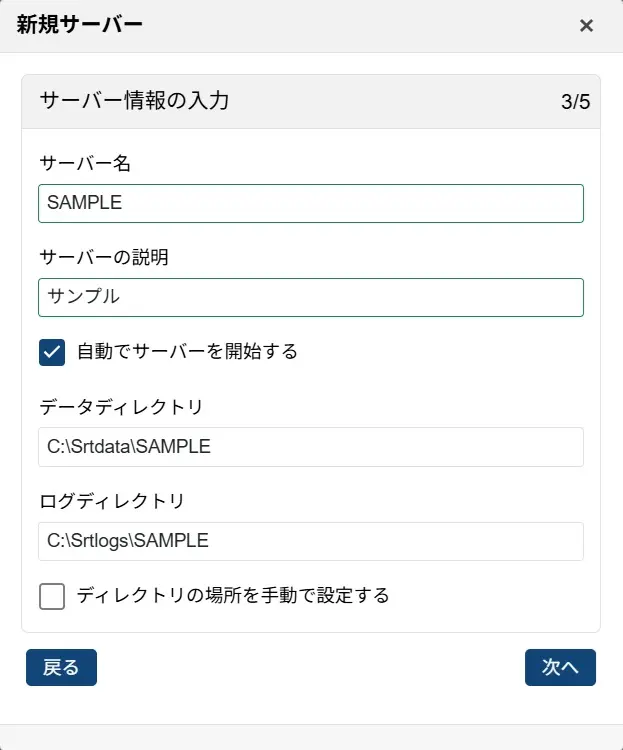Enable ディレクトリの場所を手動で設定する checkbox
Screen dimensions: 623x750
[x=52, y=596]
